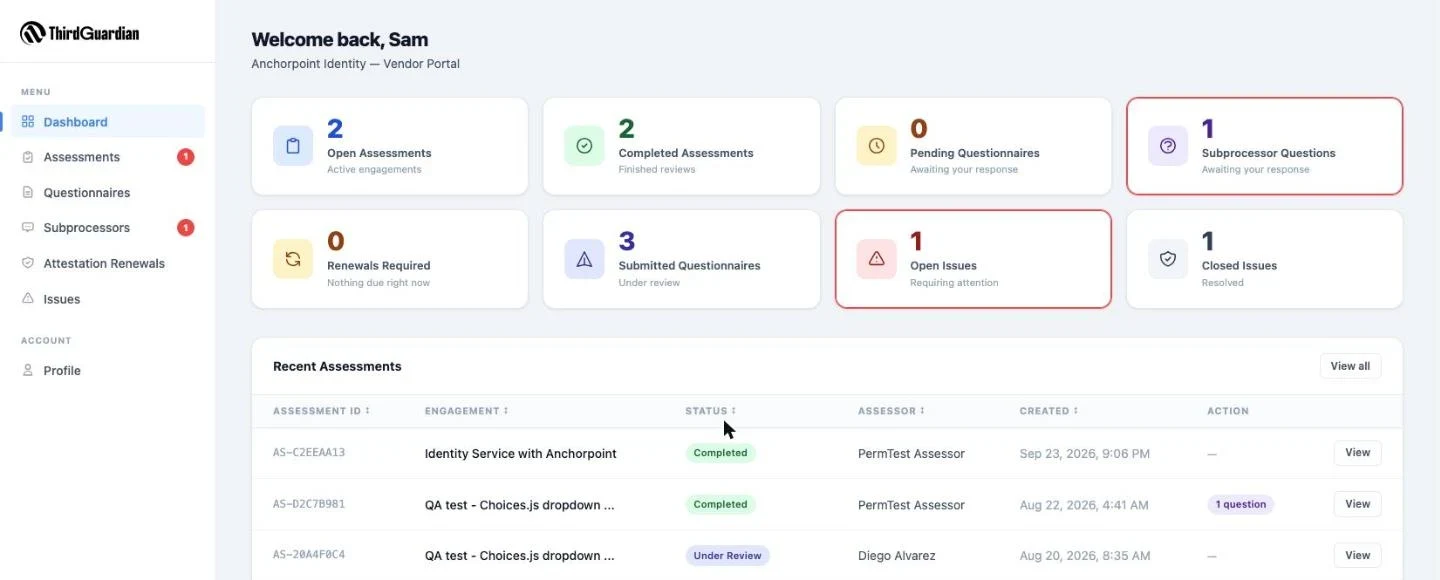Viewport: 1440px width, 580px height.
Task: Click the Pending Questionnaires label
Action: [975, 153]
